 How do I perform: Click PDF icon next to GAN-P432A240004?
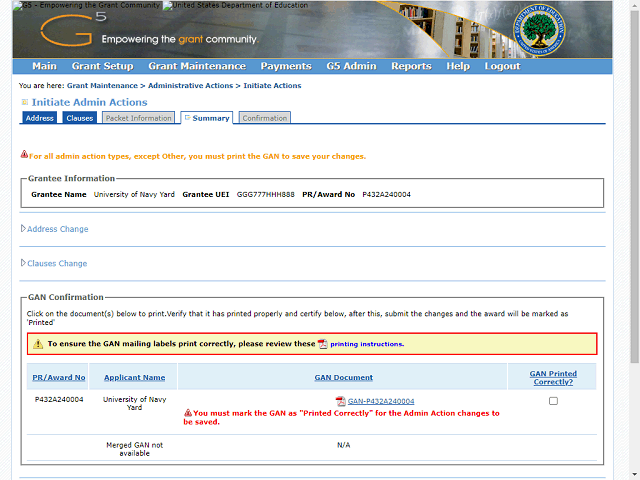[340, 401]
